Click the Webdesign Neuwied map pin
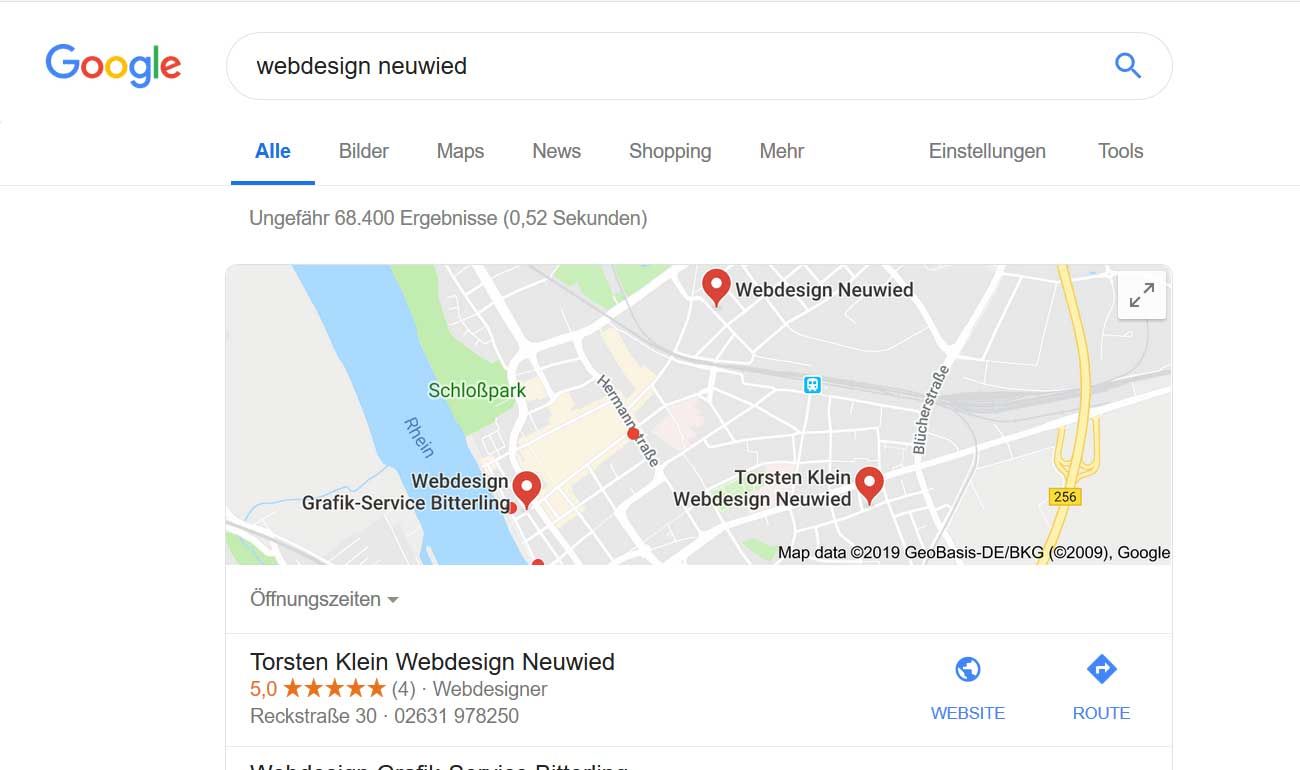Image resolution: width=1300 pixels, height=770 pixels. pyautogui.click(x=716, y=287)
